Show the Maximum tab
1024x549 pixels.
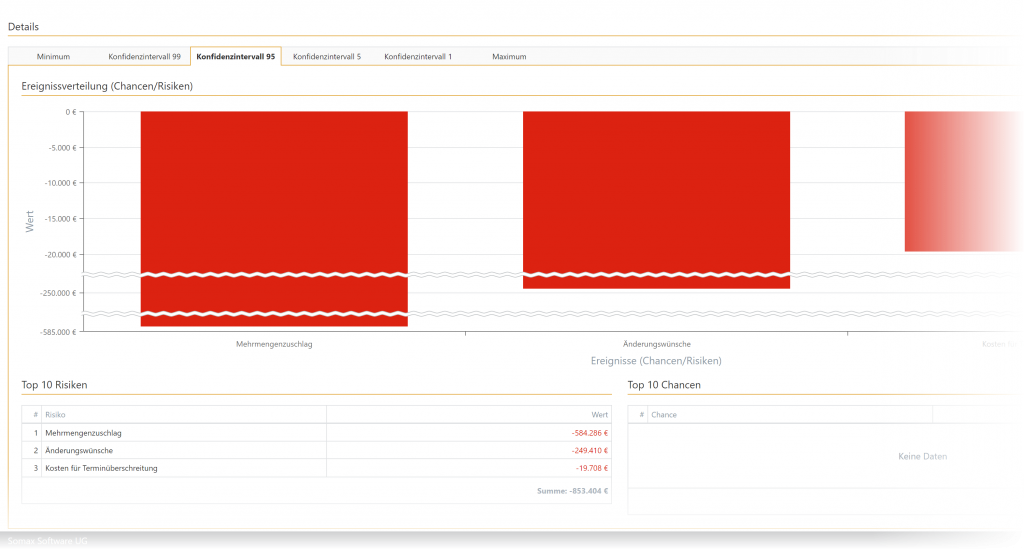[509, 57]
